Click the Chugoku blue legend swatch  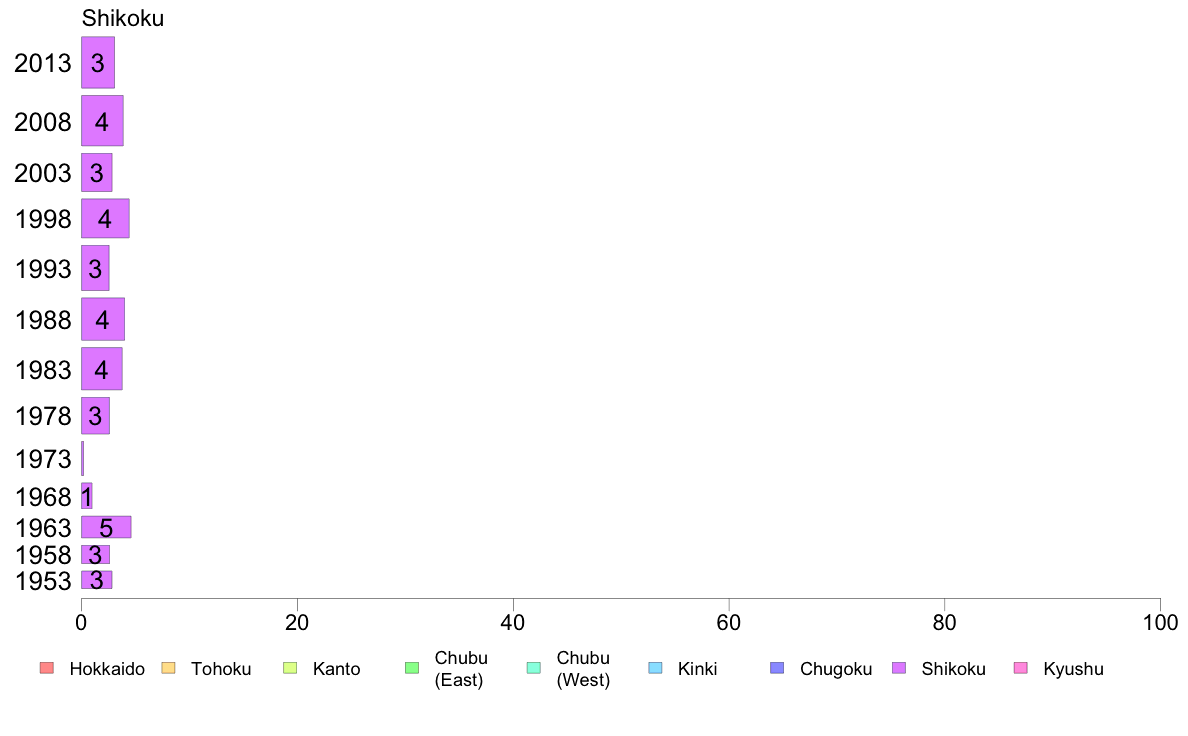pyautogui.click(x=777, y=668)
